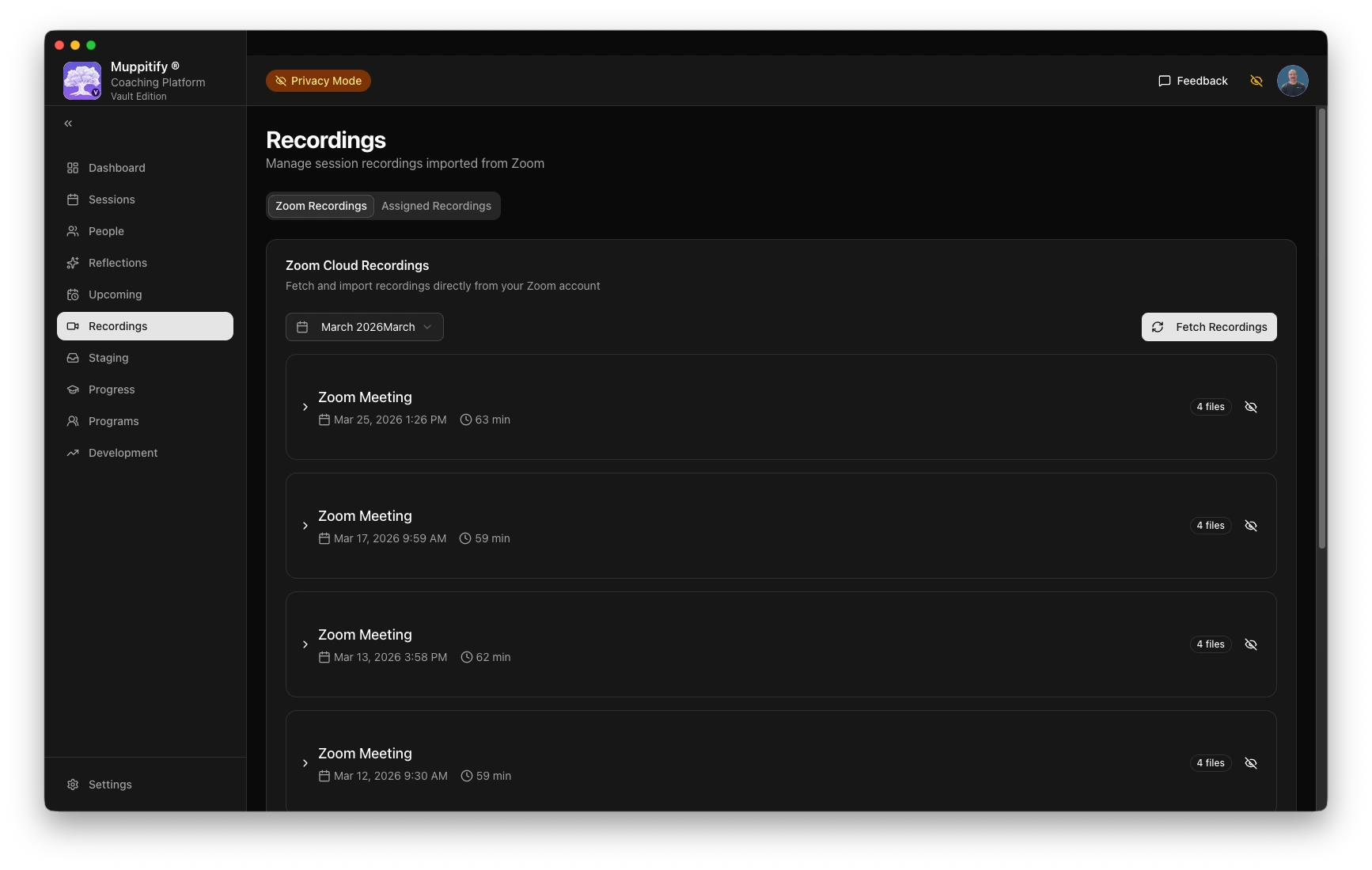Screen dimensions: 1372x870
Task: Toggle visibility for Mar 13 recording
Action: click(1251, 644)
